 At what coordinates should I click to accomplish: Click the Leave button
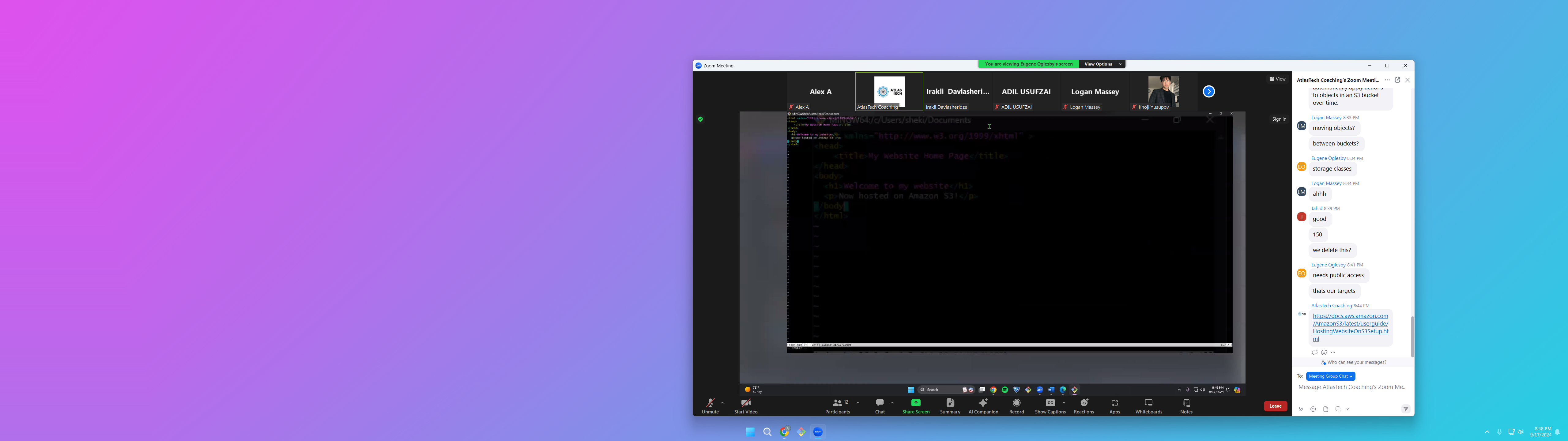1275,406
